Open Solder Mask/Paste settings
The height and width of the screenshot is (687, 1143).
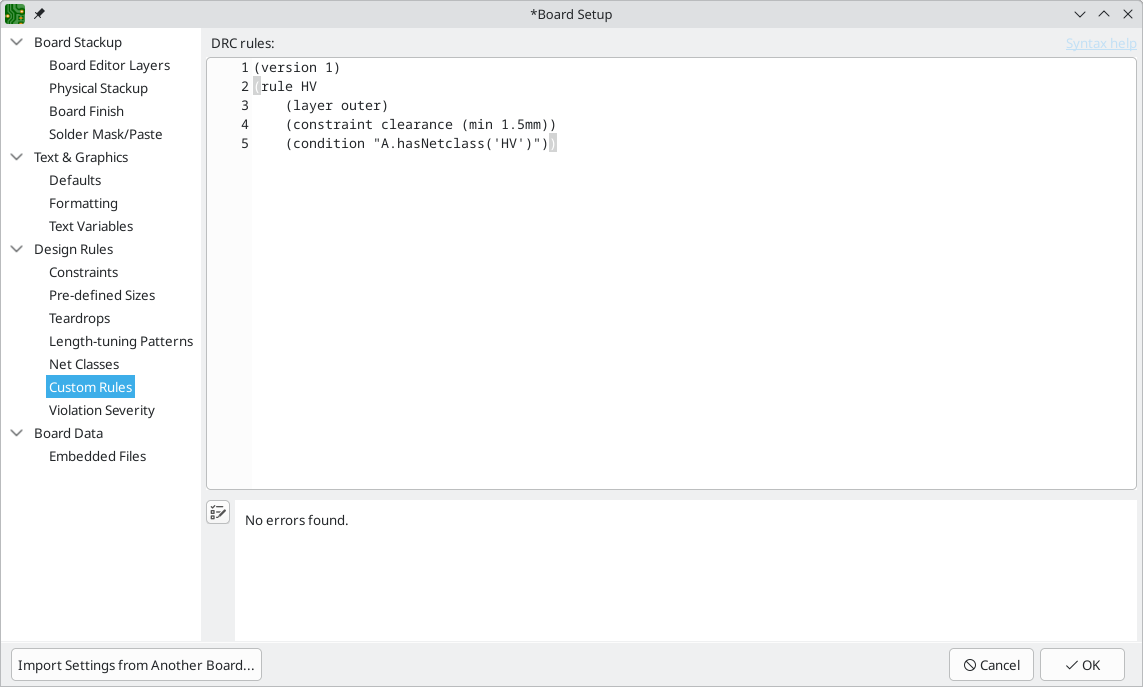[105, 134]
